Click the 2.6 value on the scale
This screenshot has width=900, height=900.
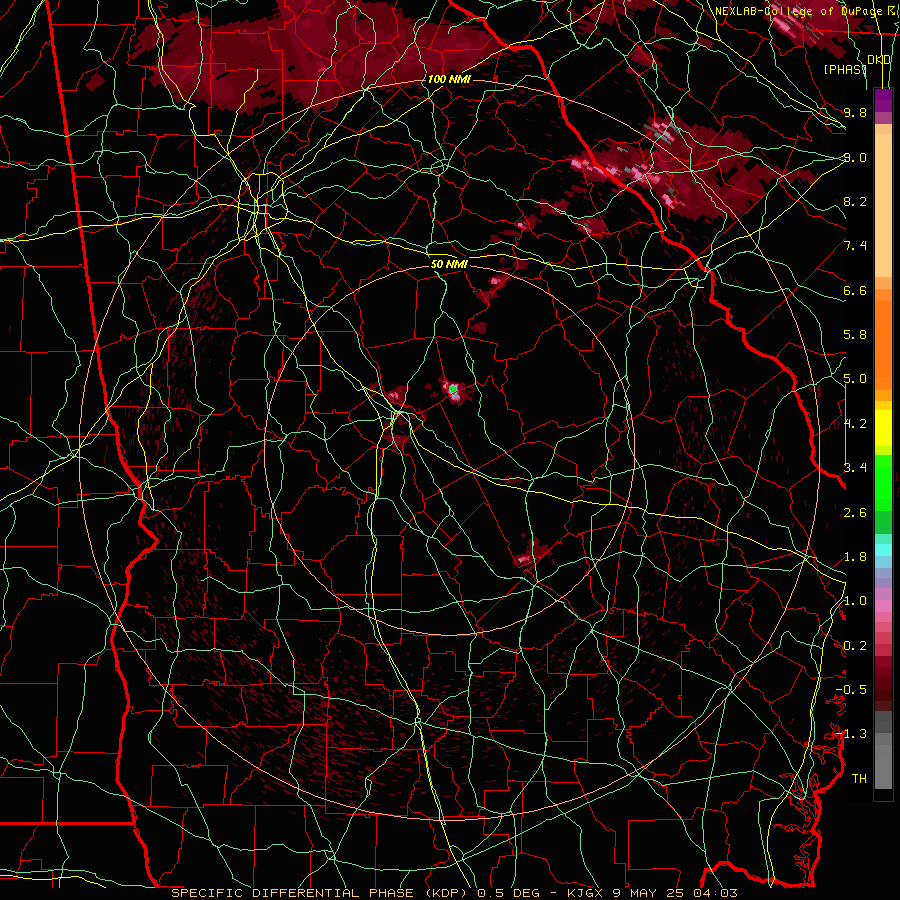[855, 513]
